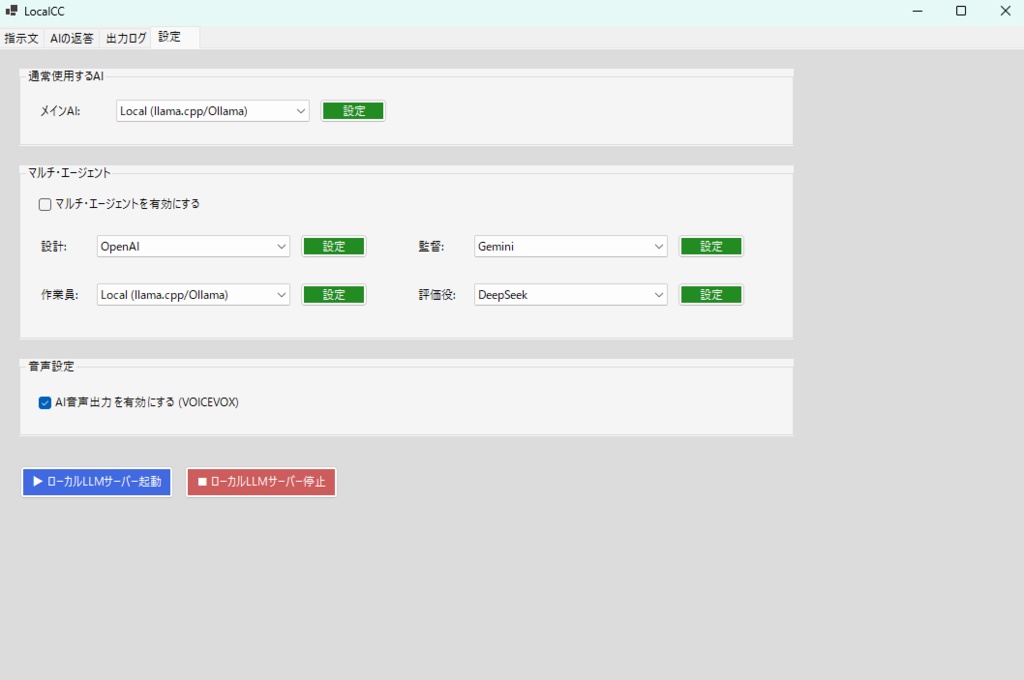Click 設定 button for the 監督 agent
Screen dimensions: 1024x680
[711, 246]
